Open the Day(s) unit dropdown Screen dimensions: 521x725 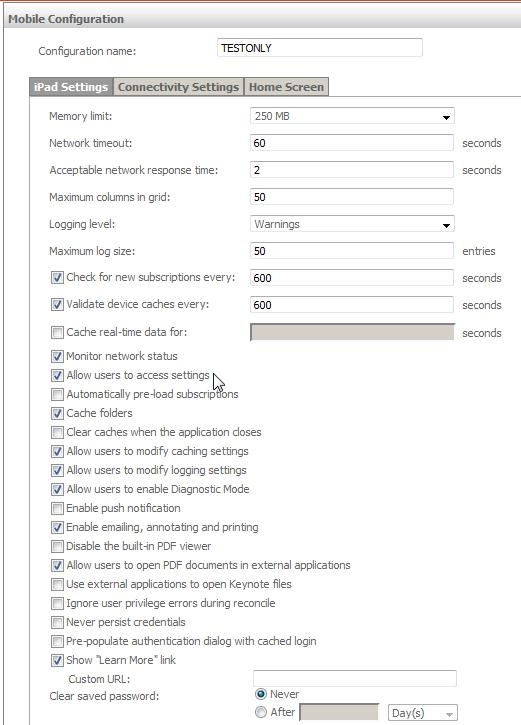[423, 713]
